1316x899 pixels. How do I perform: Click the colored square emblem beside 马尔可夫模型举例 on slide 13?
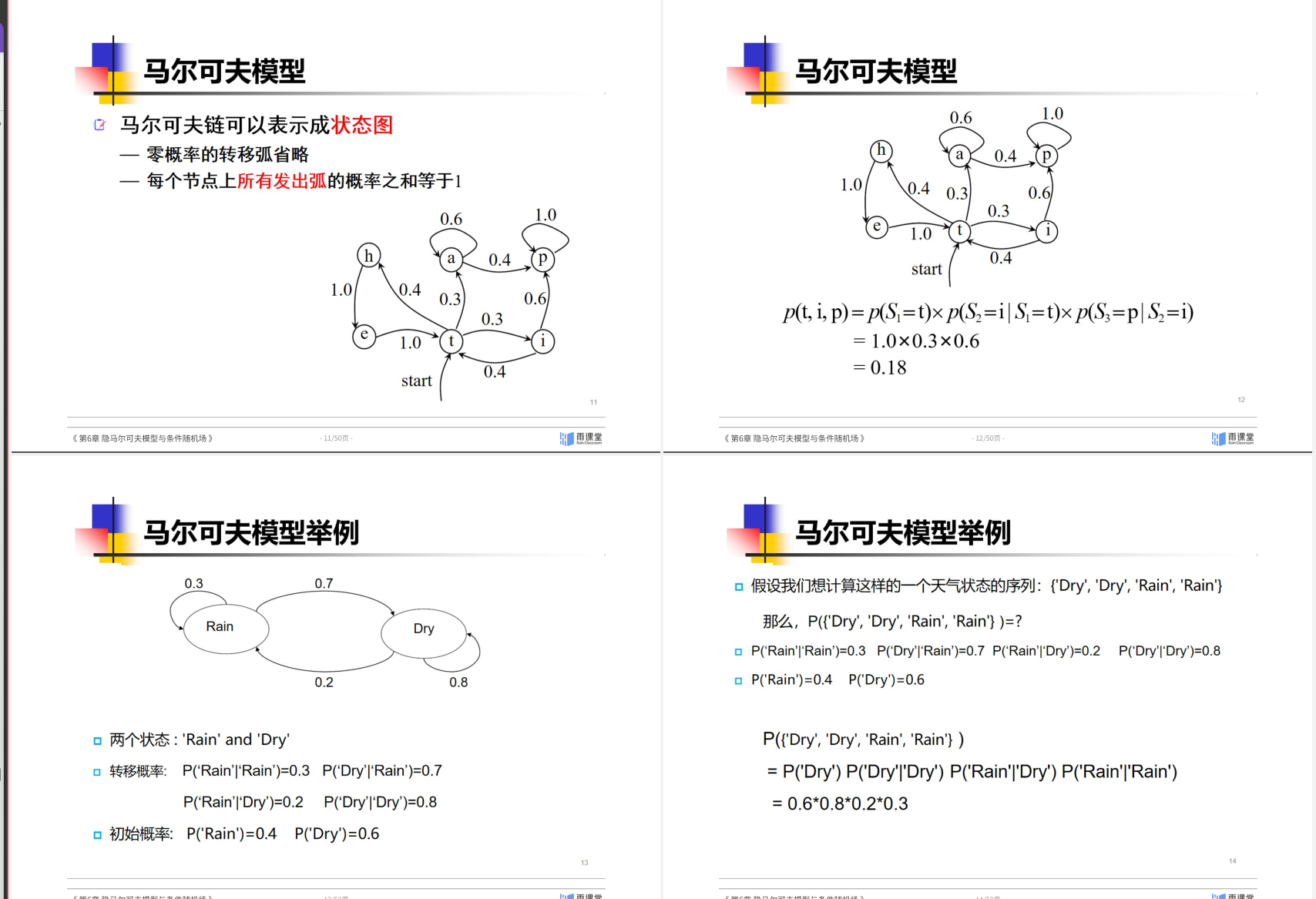(x=111, y=532)
